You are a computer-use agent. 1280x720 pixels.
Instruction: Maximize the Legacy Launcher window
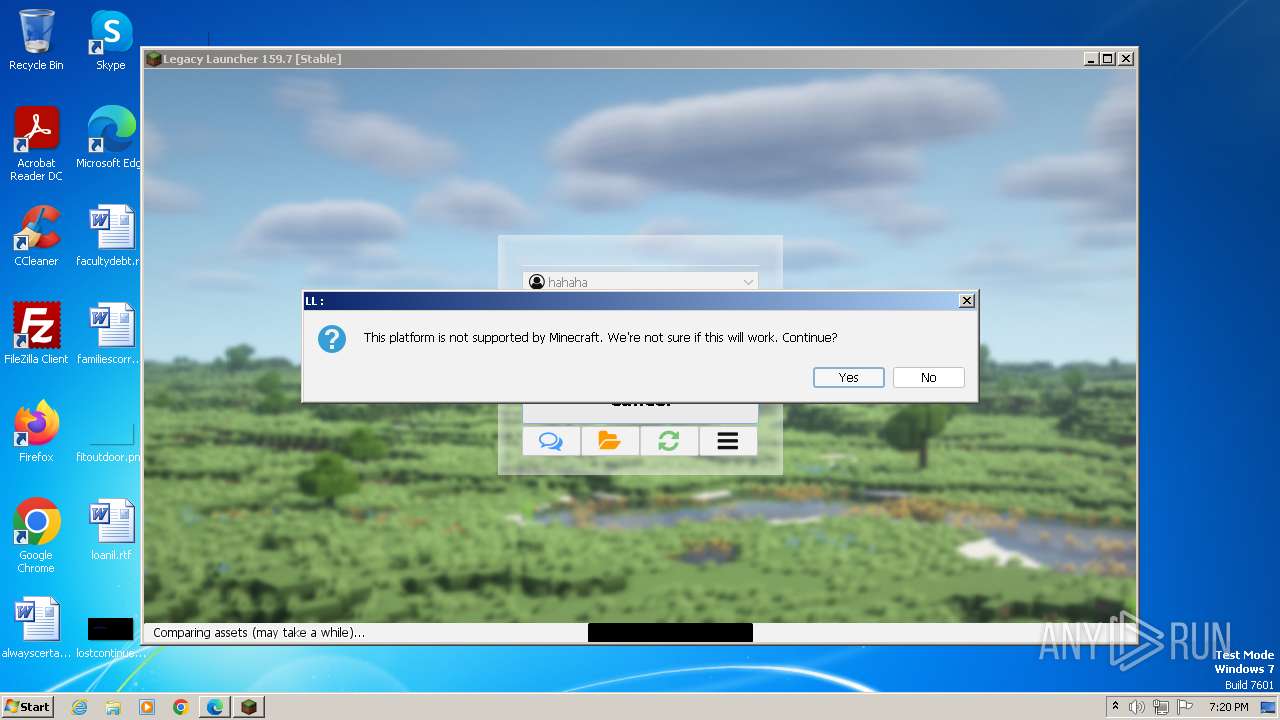pyautogui.click(x=1107, y=59)
